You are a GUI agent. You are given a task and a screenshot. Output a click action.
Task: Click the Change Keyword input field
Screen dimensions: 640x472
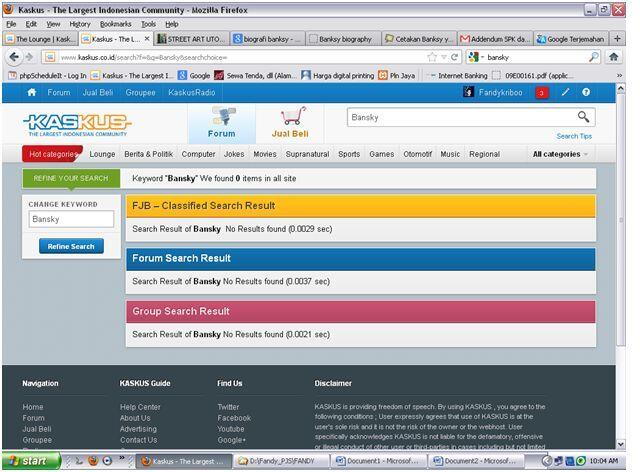pos(71,219)
